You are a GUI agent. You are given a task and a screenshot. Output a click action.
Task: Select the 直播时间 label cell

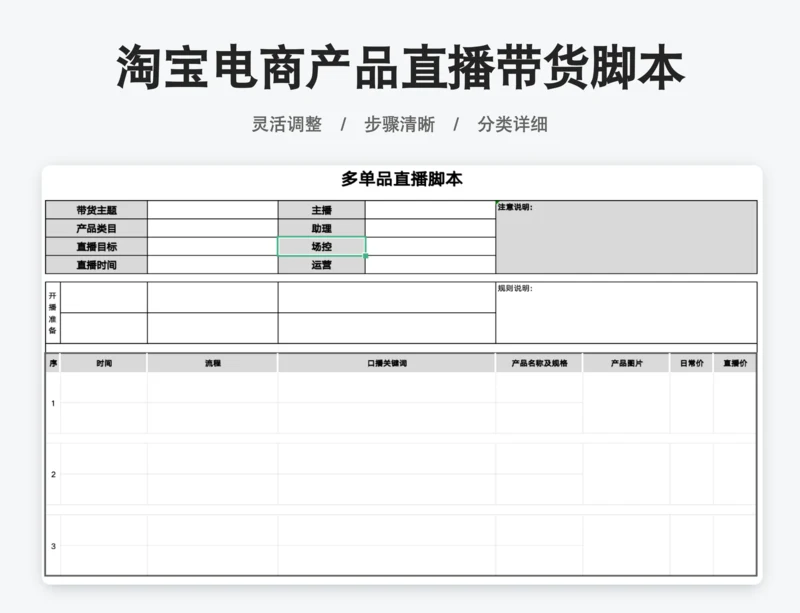[x=96, y=265]
